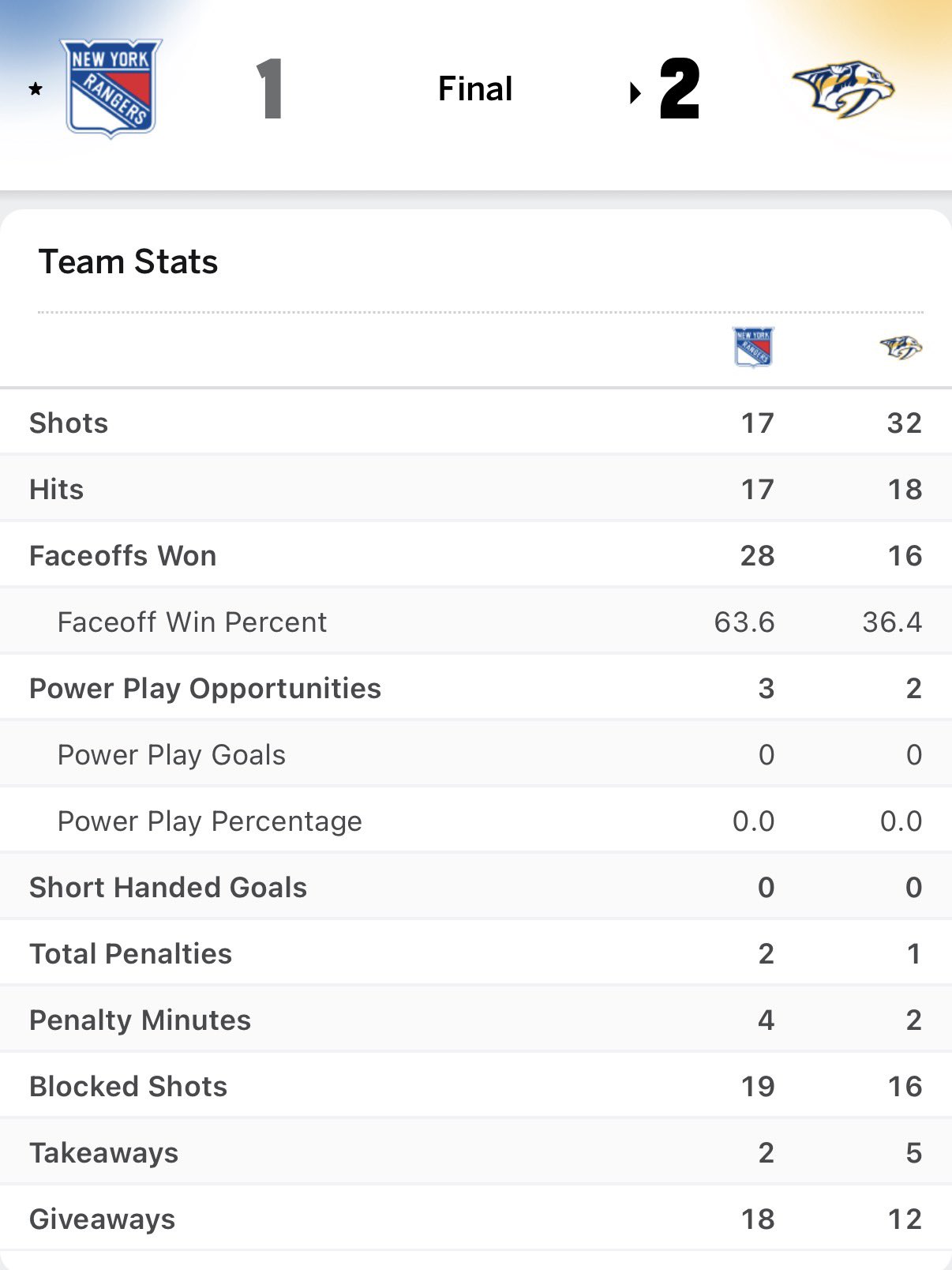Click the Short Handed Goals row label
952x1270 pixels.
coord(168,888)
